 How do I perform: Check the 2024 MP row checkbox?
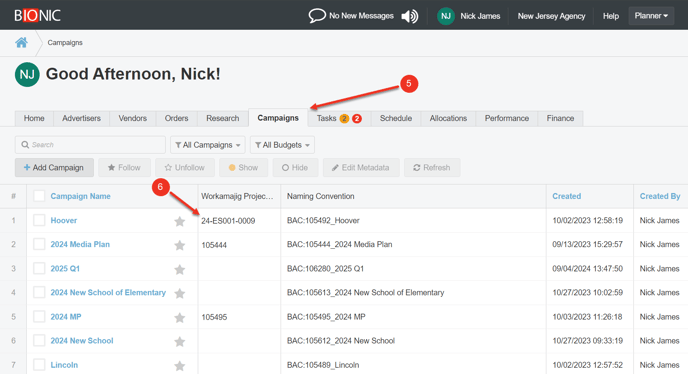point(39,316)
